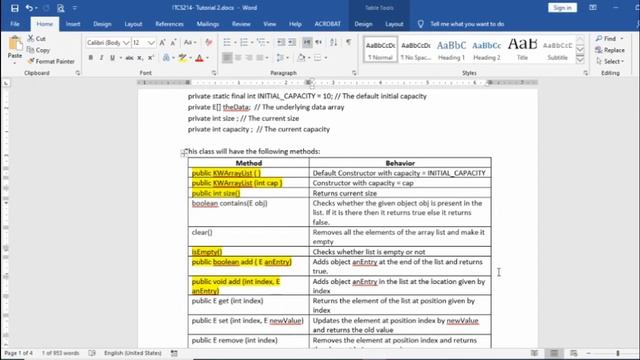Select the Format Painter brush

(x=31, y=61)
